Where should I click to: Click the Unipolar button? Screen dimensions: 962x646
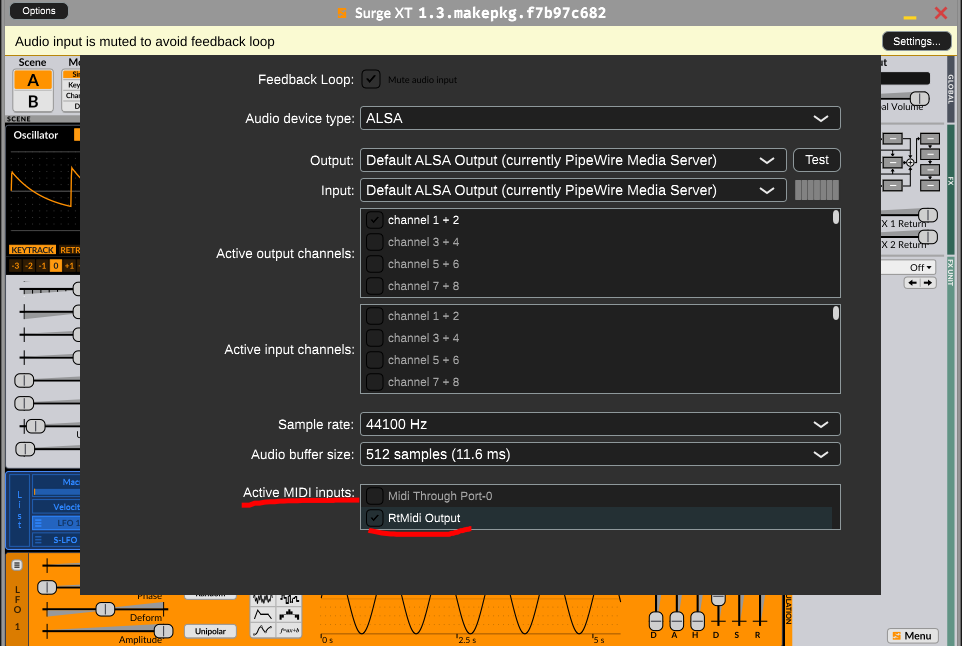click(210, 631)
